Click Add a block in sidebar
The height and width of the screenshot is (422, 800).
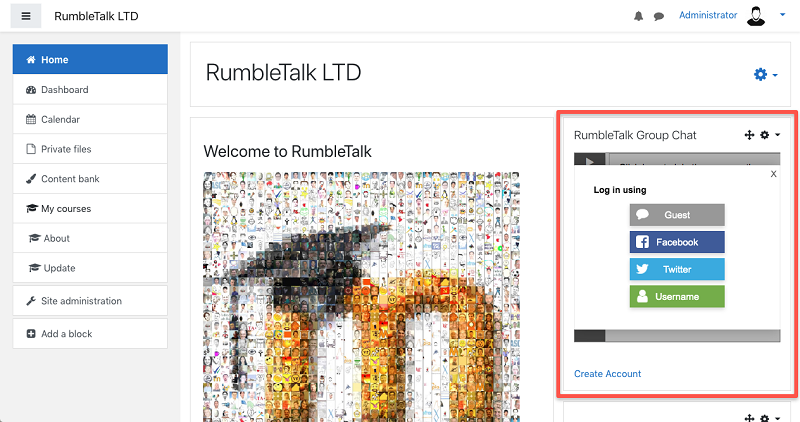[x=90, y=333]
